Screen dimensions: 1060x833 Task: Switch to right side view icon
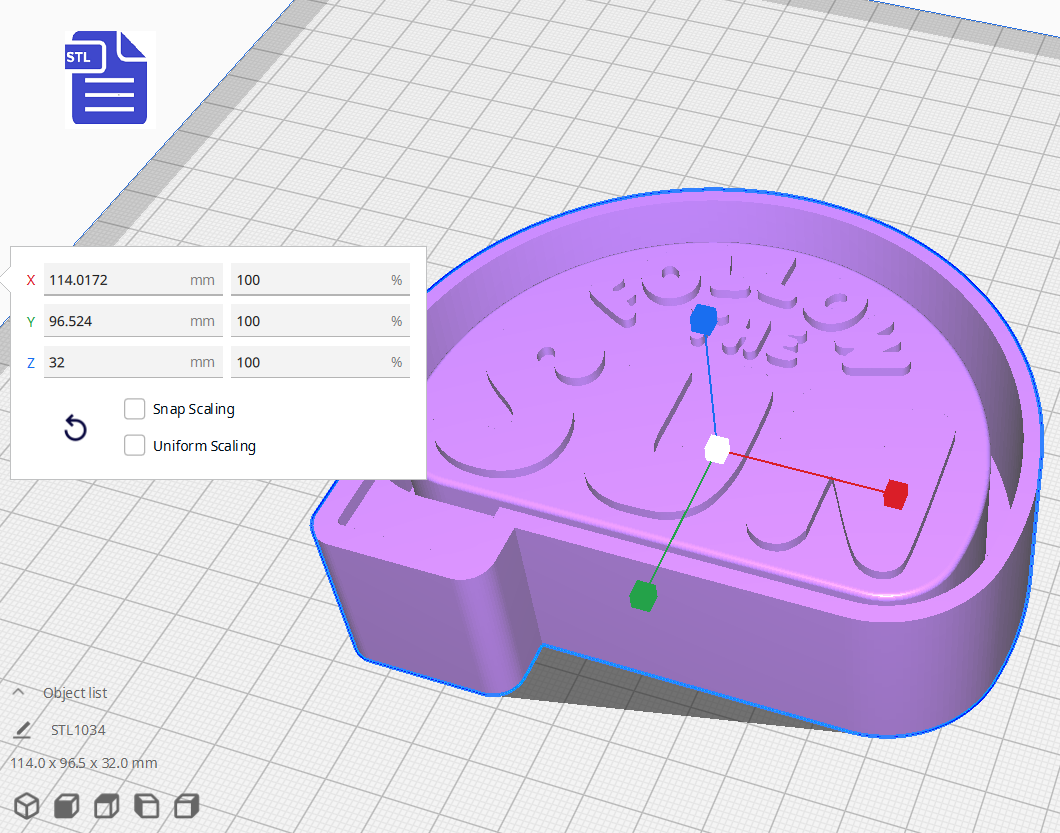pos(186,805)
